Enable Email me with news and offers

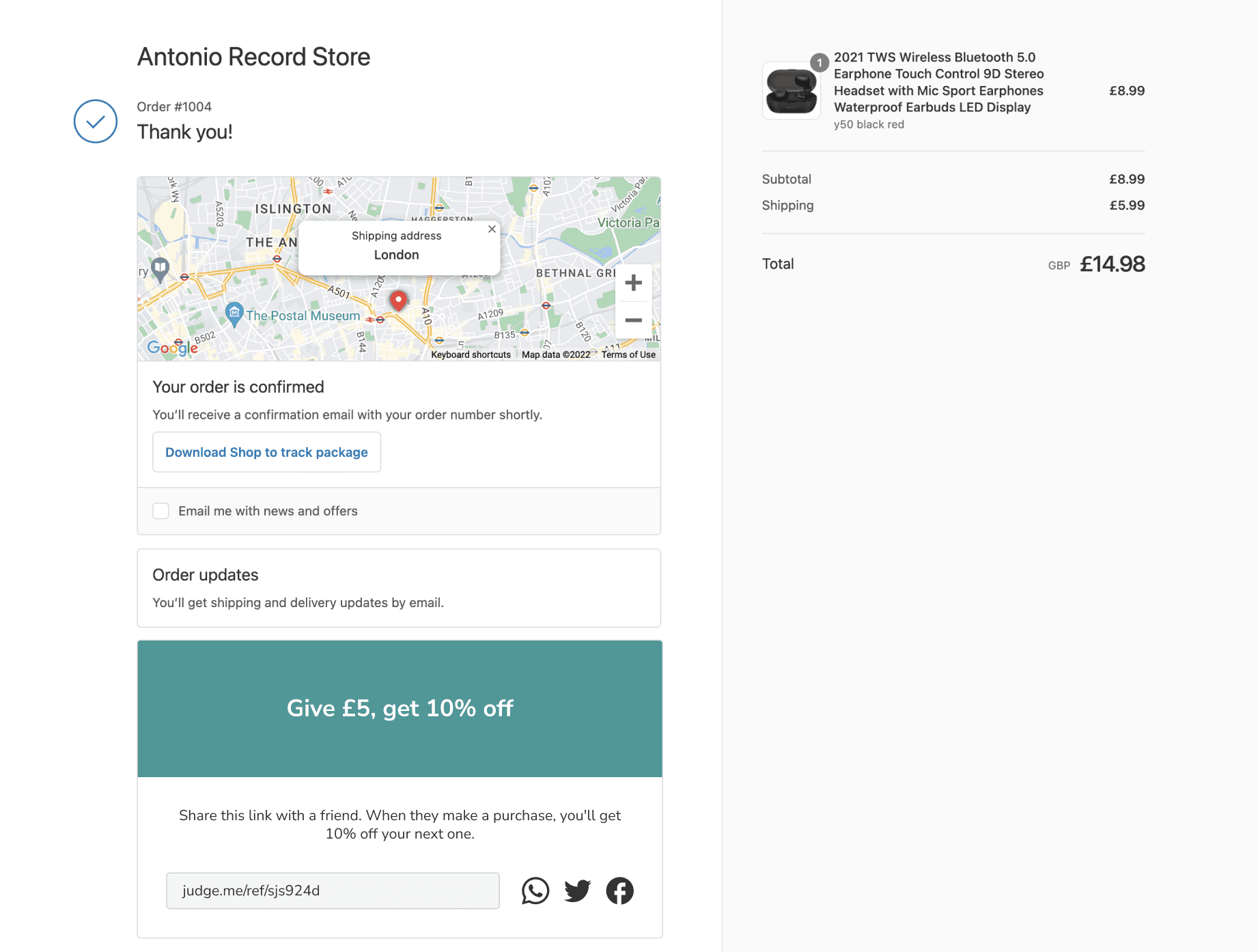pos(161,511)
